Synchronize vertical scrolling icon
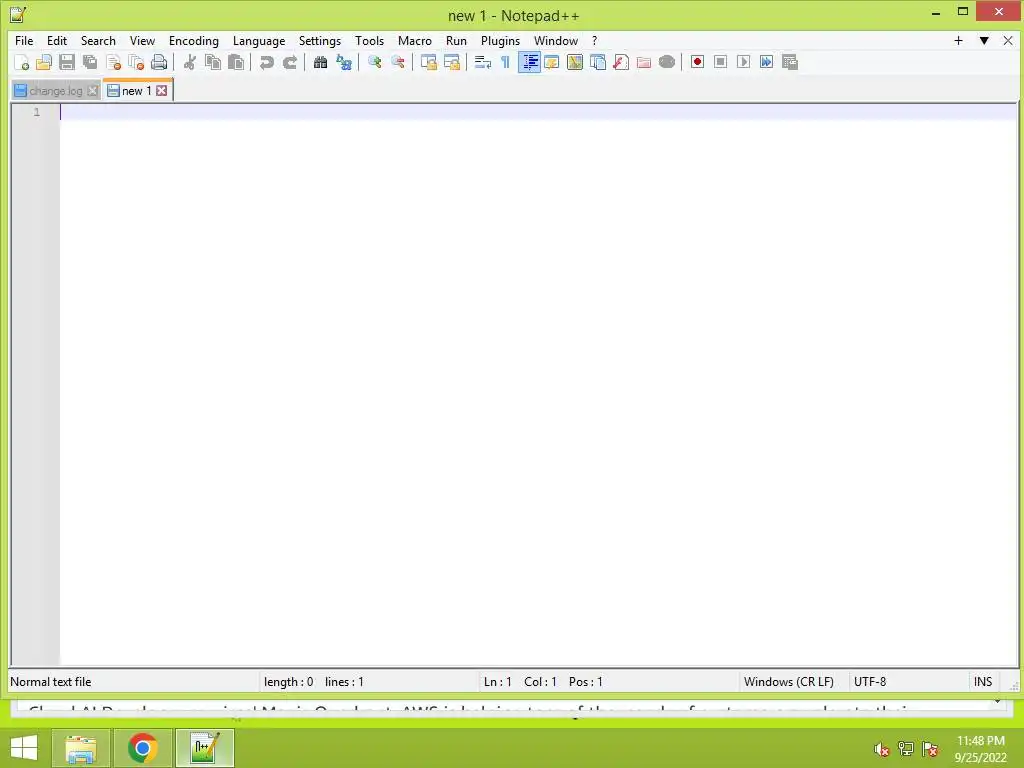The height and width of the screenshot is (768, 1024). click(428, 62)
